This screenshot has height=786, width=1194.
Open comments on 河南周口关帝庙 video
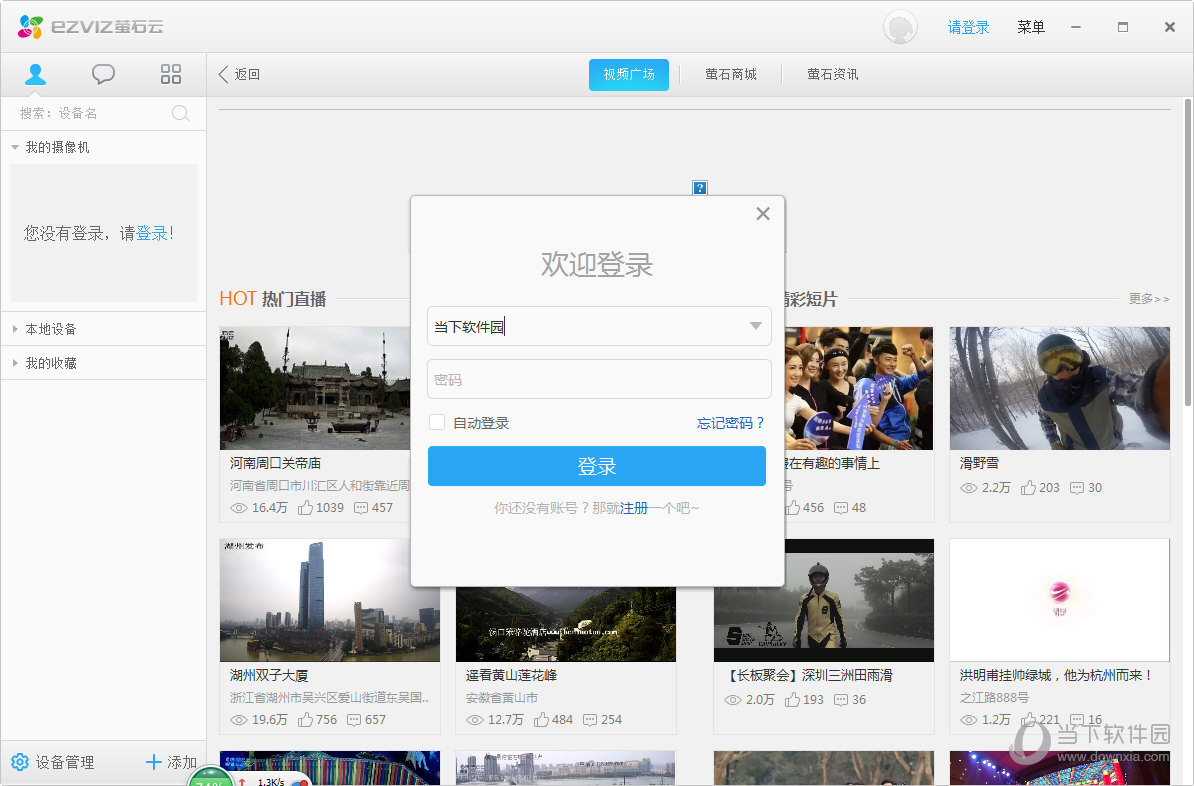click(361, 508)
